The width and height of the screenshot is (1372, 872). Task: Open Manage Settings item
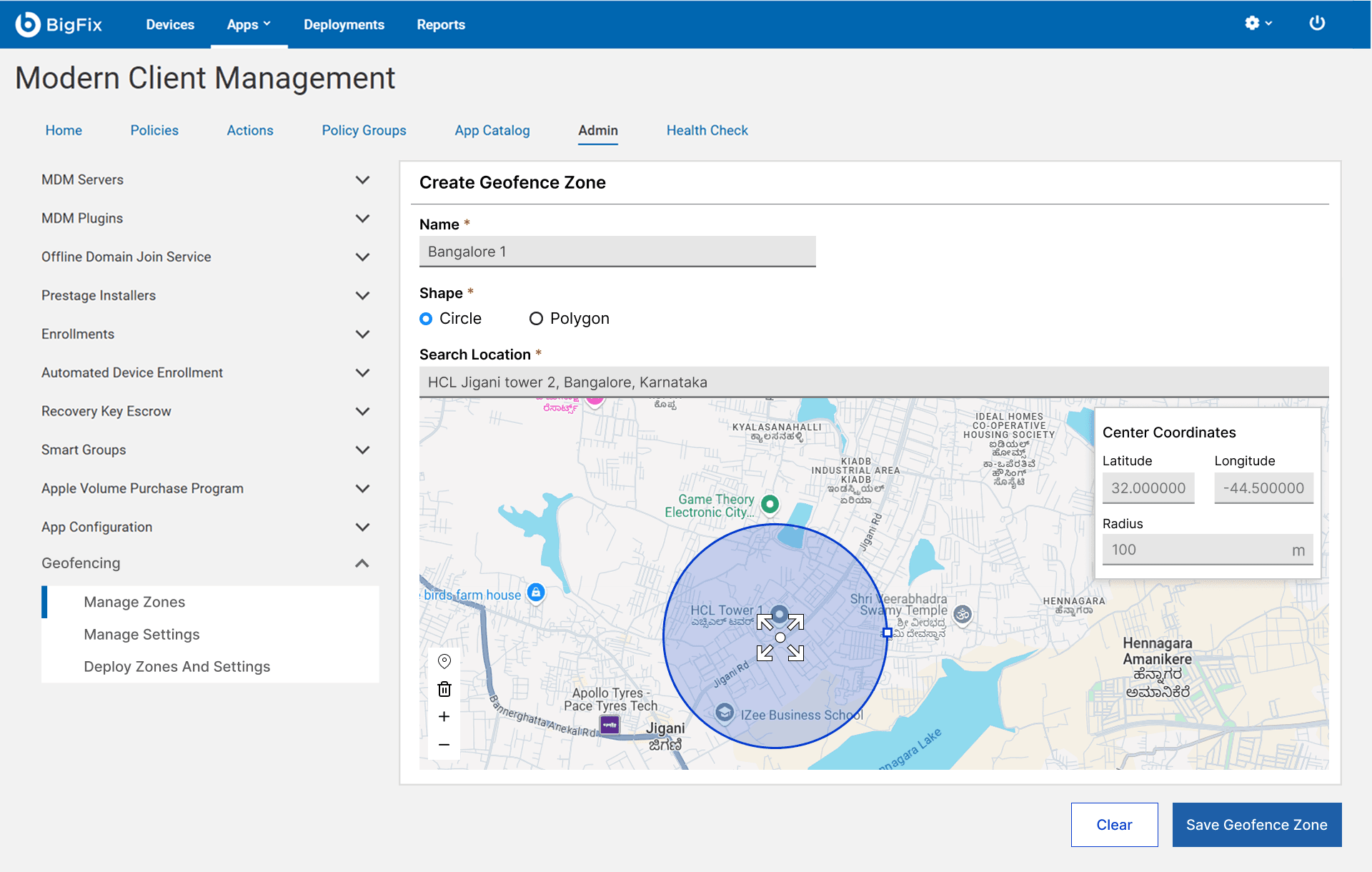pos(210,634)
